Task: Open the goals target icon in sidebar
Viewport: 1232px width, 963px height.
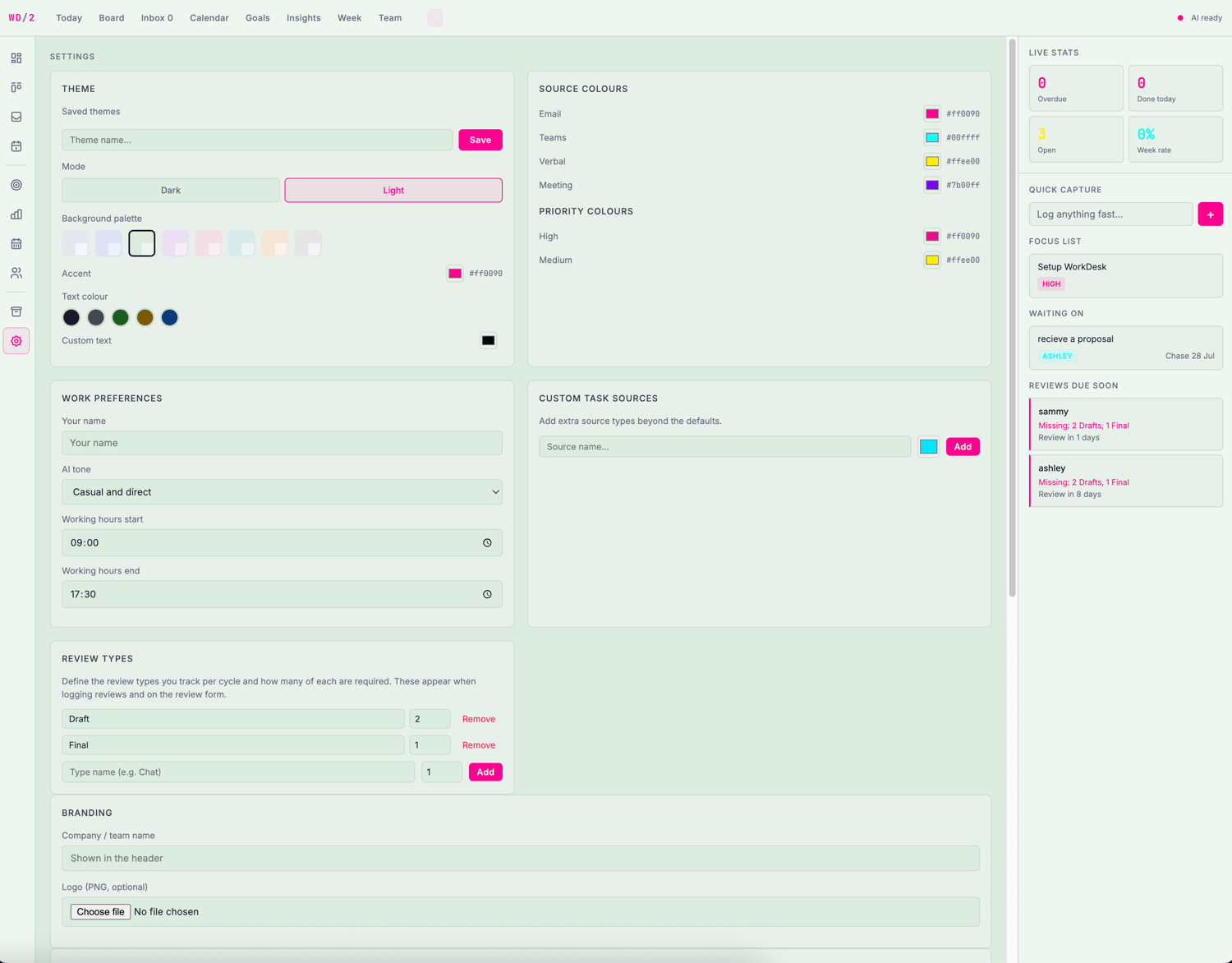Action: pos(16,185)
